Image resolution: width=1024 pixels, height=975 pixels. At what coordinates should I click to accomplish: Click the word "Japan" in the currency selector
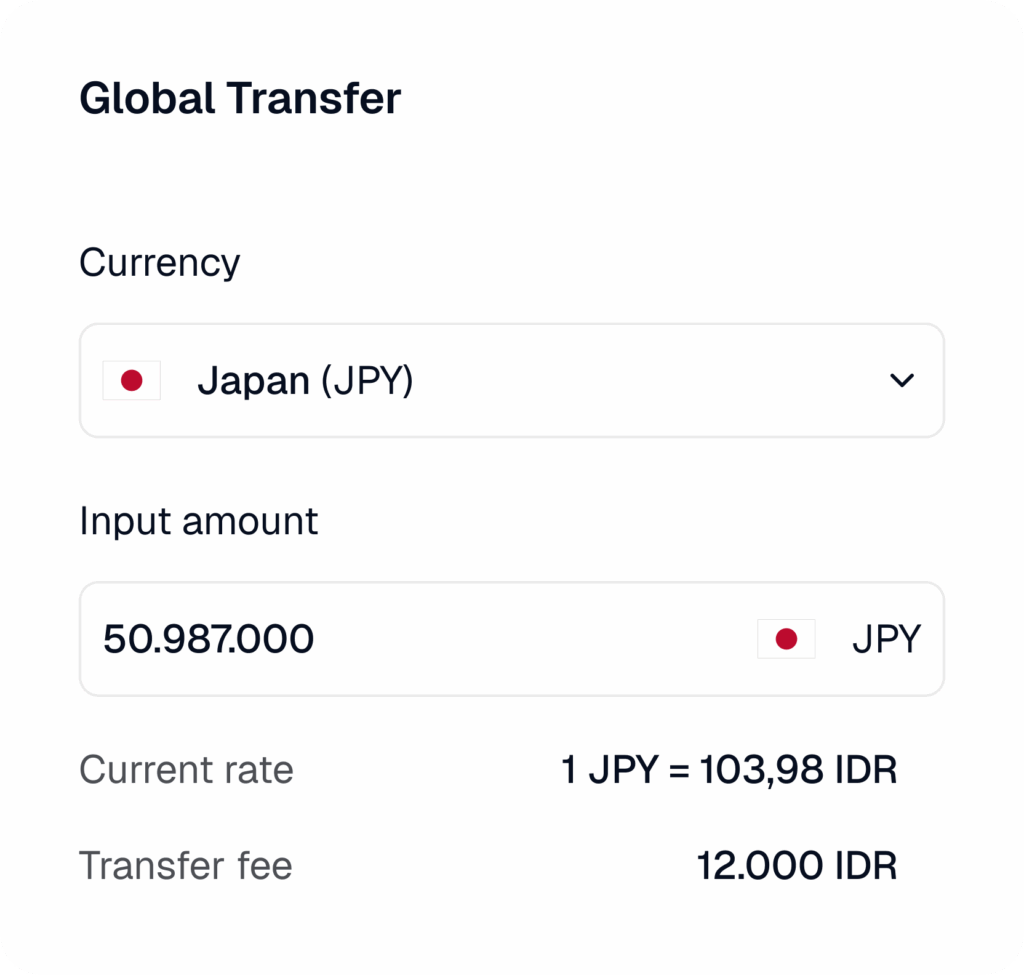[x=253, y=381]
